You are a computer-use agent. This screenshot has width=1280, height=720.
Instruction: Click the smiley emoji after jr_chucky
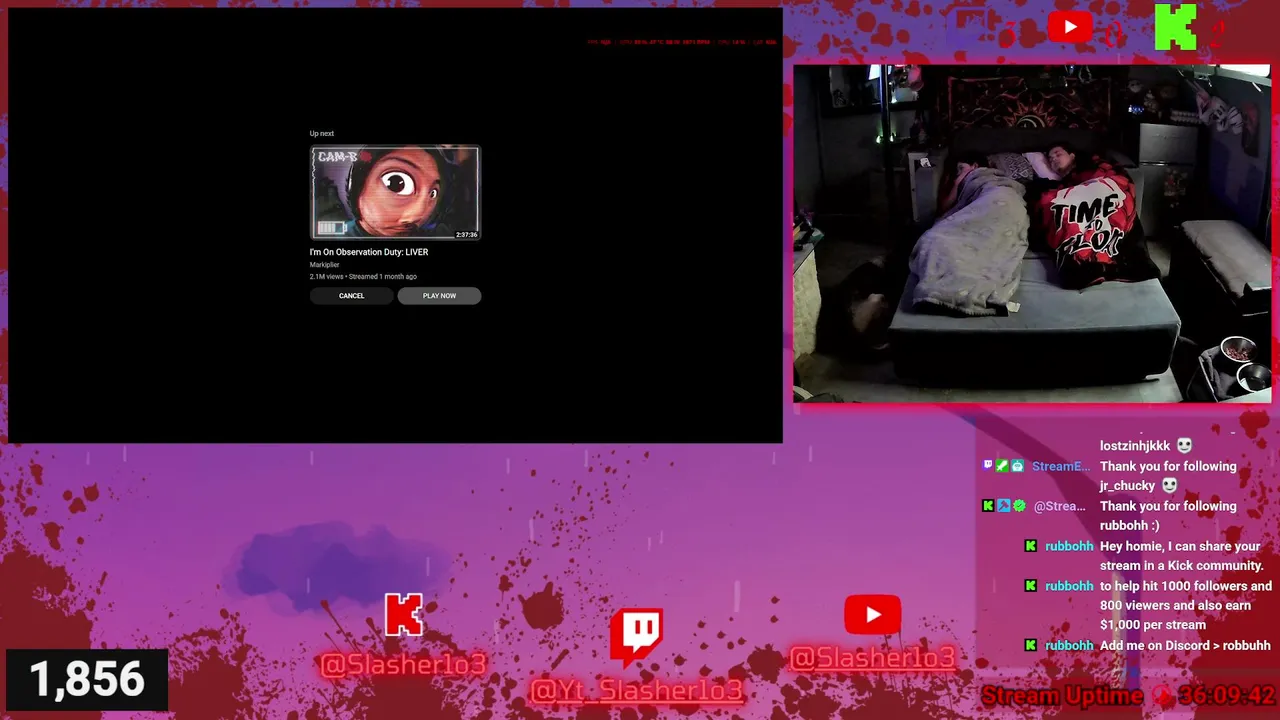tap(1169, 486)
